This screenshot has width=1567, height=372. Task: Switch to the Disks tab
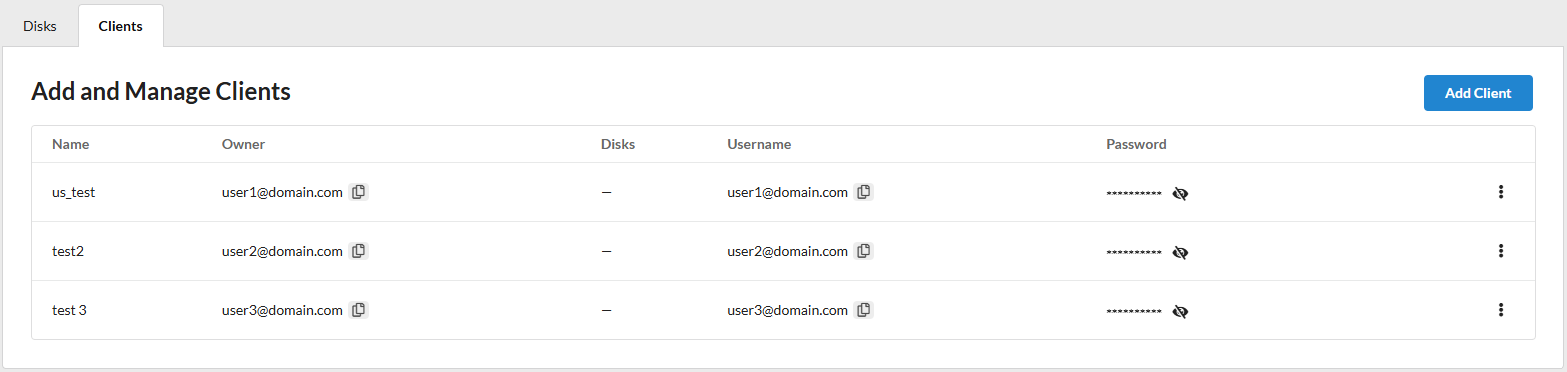tap(40, 26)
